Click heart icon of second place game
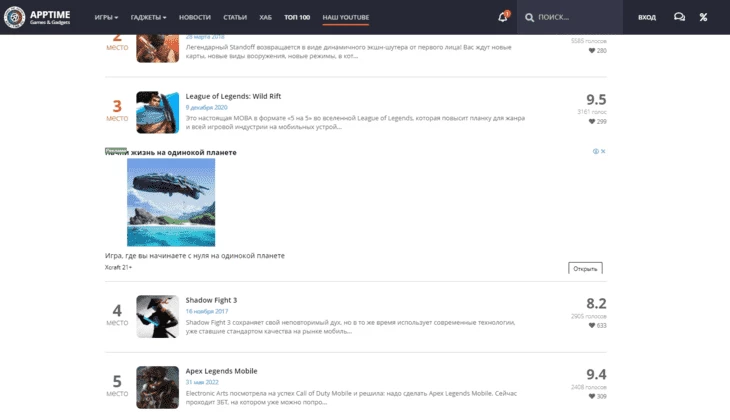Image resolution: width=730 pixels, height=420 pixels. (592, 51)
